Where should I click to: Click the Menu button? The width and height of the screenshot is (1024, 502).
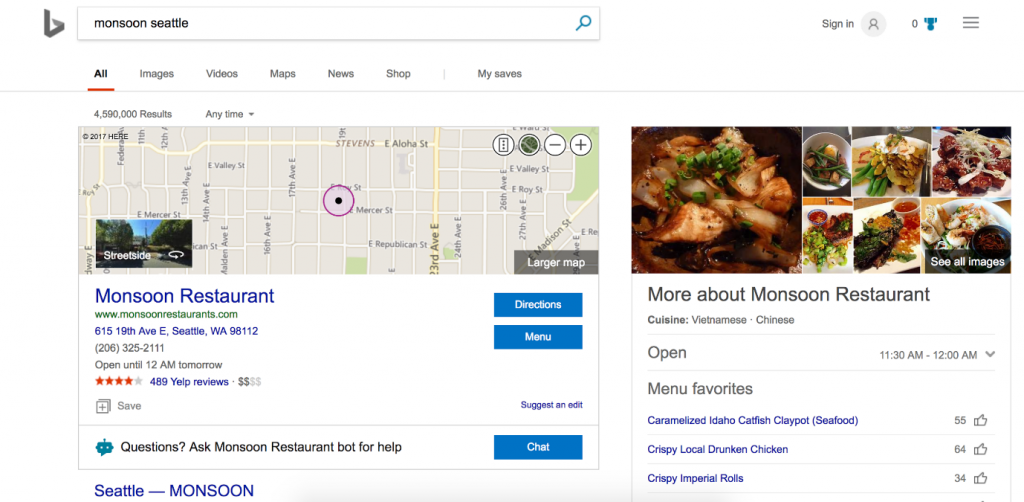pyautogui.click(x=538, y=337)
